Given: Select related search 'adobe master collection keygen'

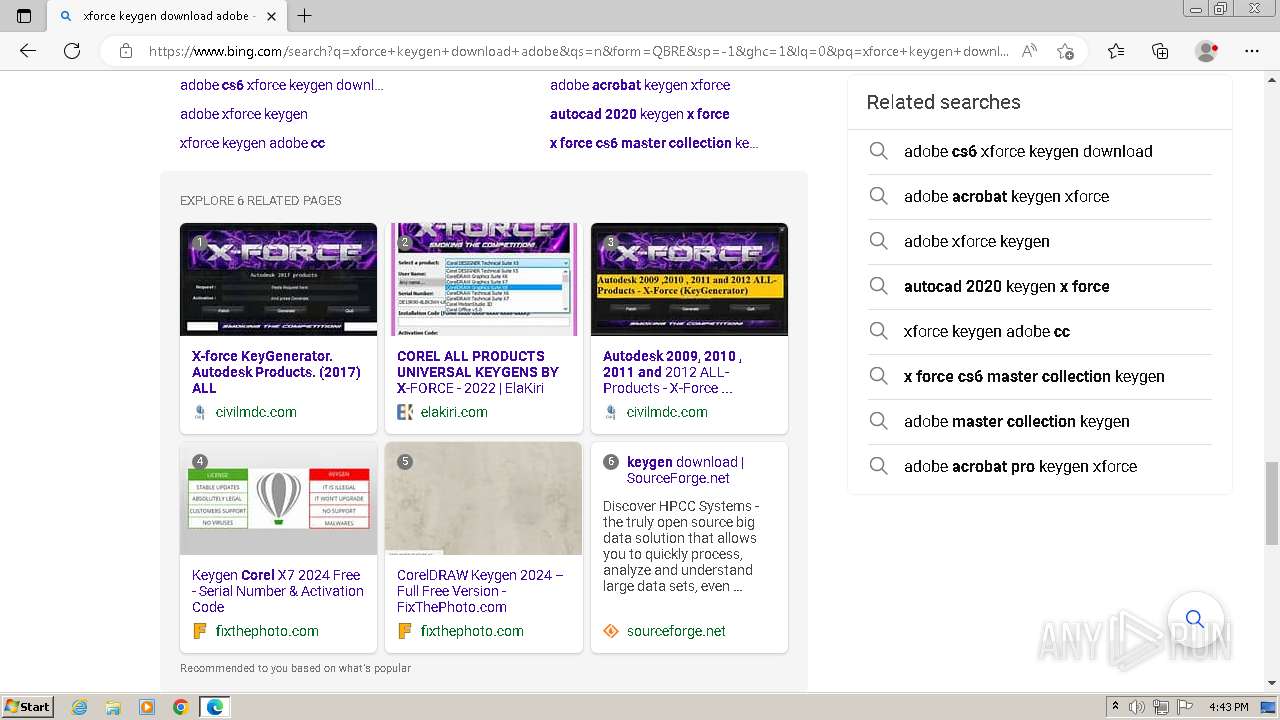Looking at the screenshot, I should [x=1039, y=421].
